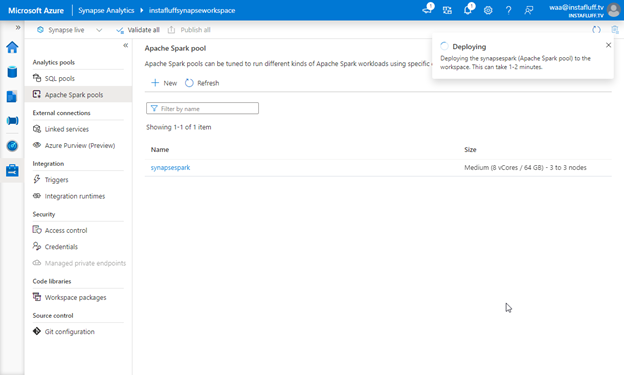Viewport: 624px width, 375px height.
Task: Open Linked services
Action: [x=78, y=129]
